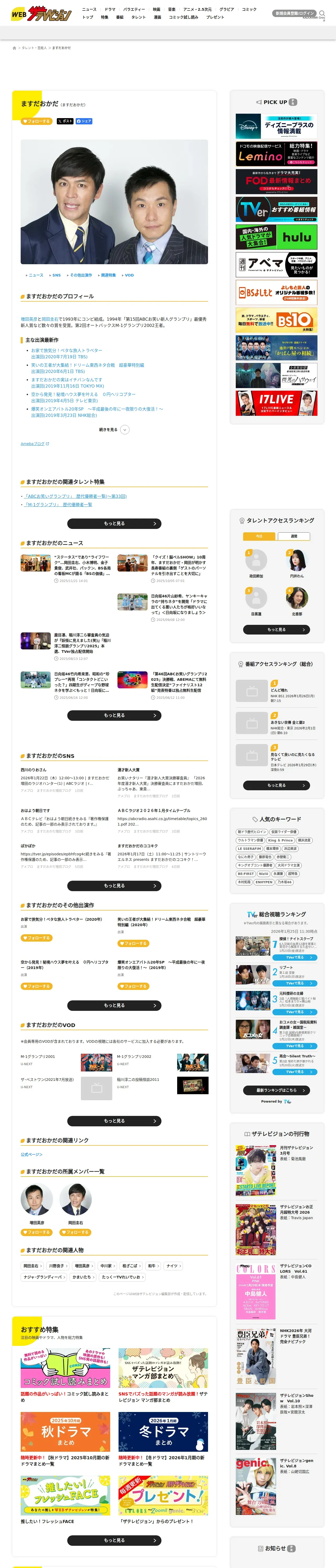336x1568 pixels.
Task: Open related person chip かまいたち
Action: (83, 1277)
